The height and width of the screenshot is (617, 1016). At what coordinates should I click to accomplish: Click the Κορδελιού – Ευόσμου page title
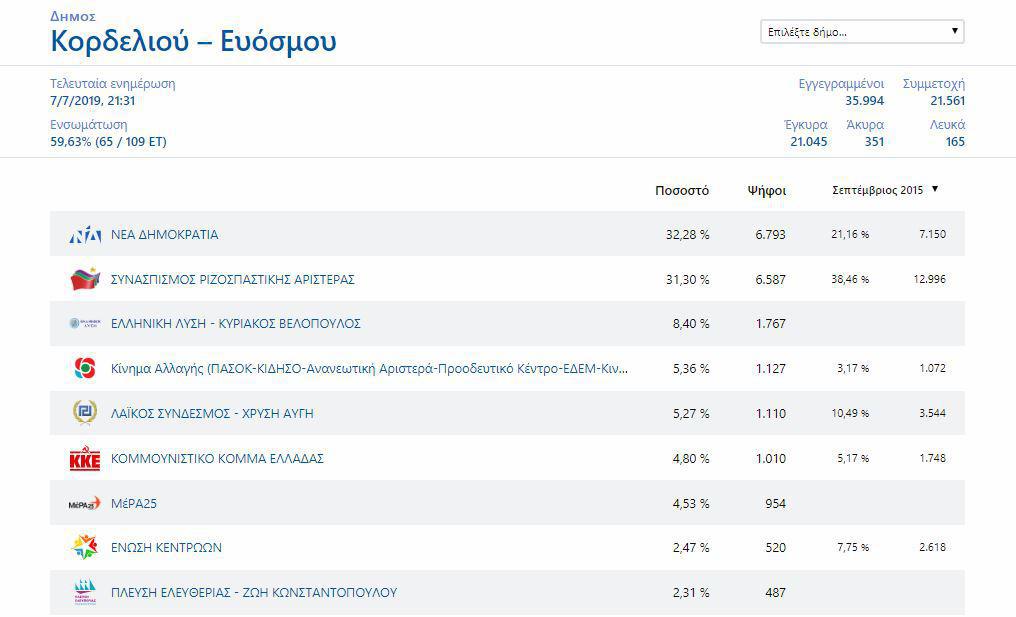[x=193, y=42]
